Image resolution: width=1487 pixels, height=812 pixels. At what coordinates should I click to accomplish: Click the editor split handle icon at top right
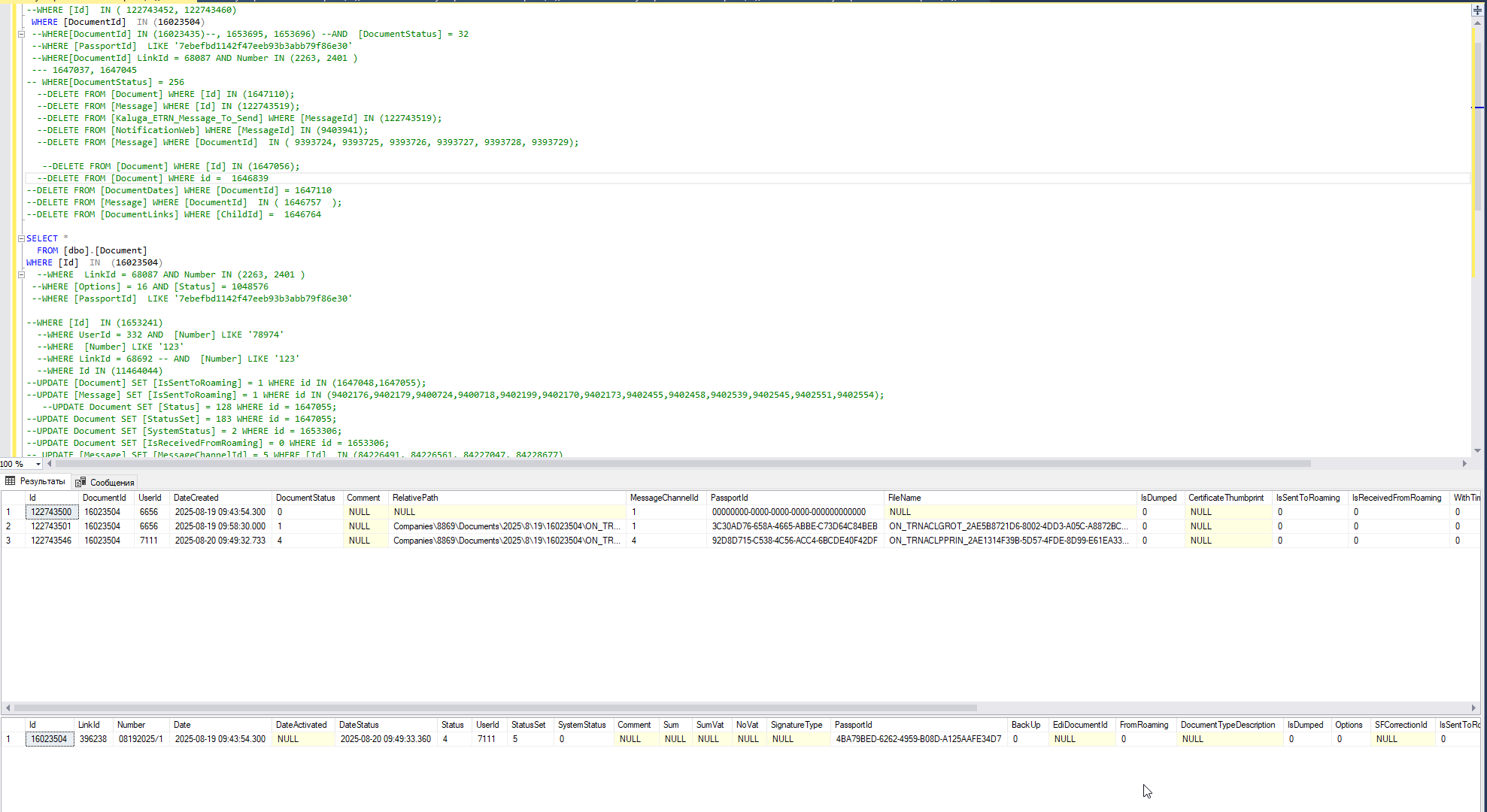[x=1477, y=10]
